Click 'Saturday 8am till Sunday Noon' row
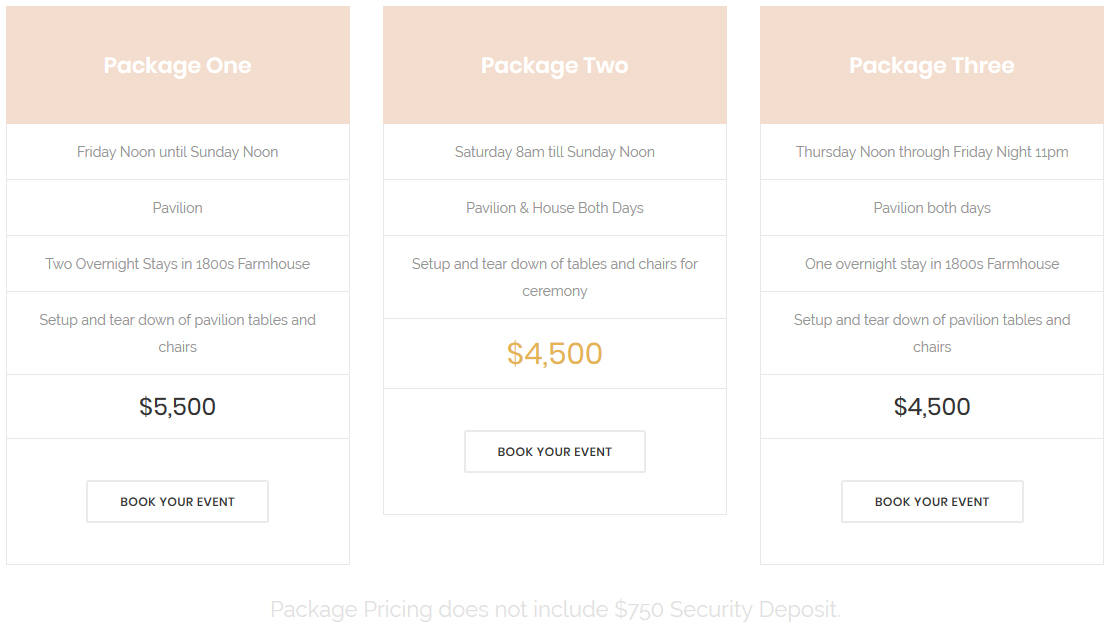This screenshot has height=627, width=1109. pyautogui.click(x=554, y=152)
